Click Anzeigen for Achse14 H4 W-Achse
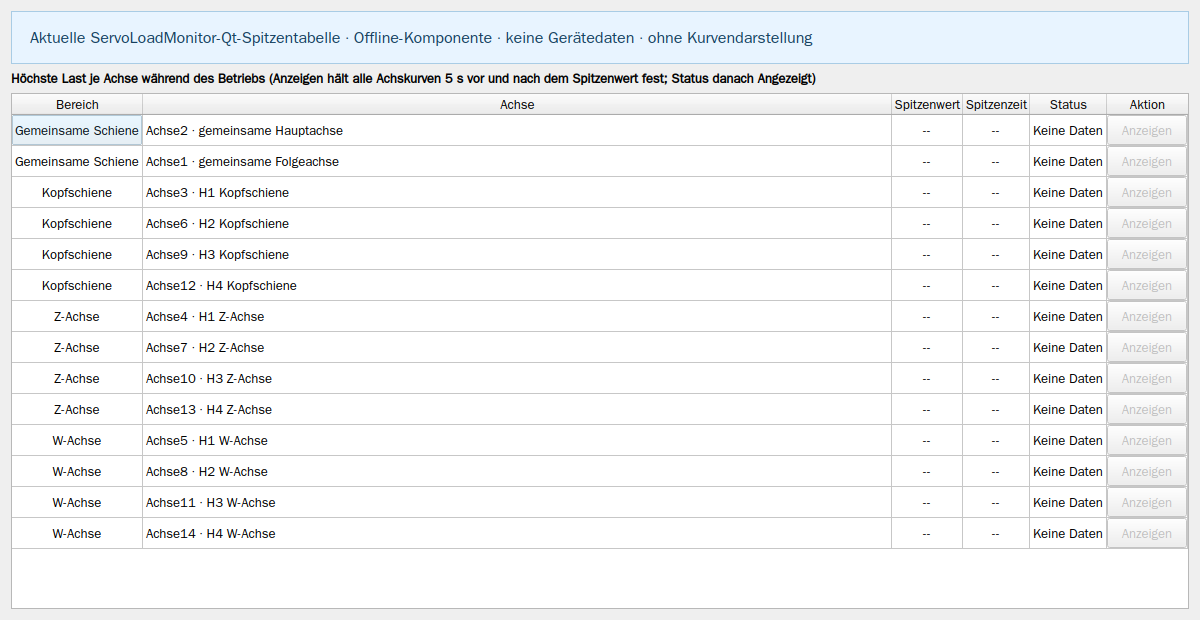1200x620 pixels. point(1147,534)
